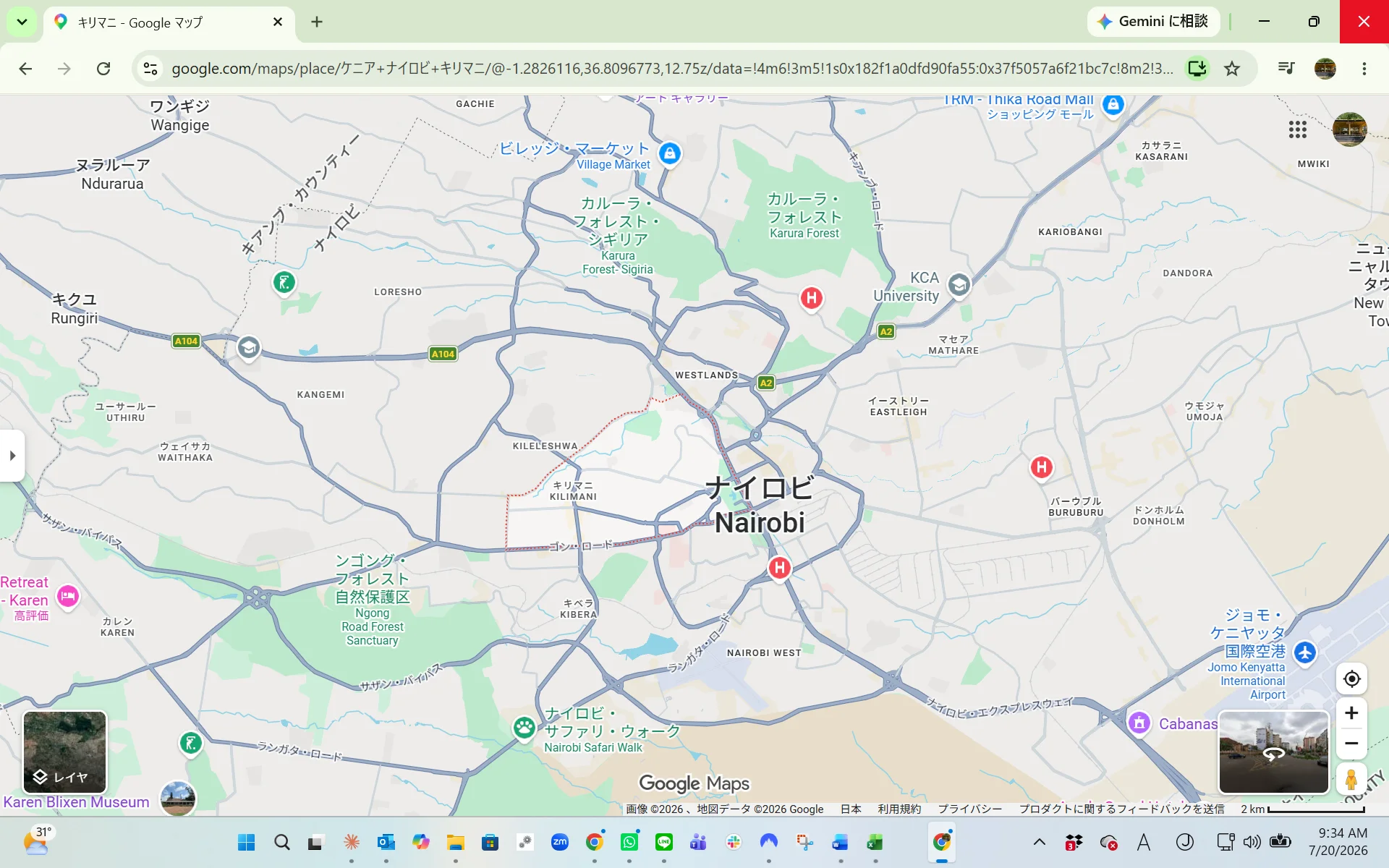
Task: Click the Village Market shopping pin
Action: tap(670, 153)
